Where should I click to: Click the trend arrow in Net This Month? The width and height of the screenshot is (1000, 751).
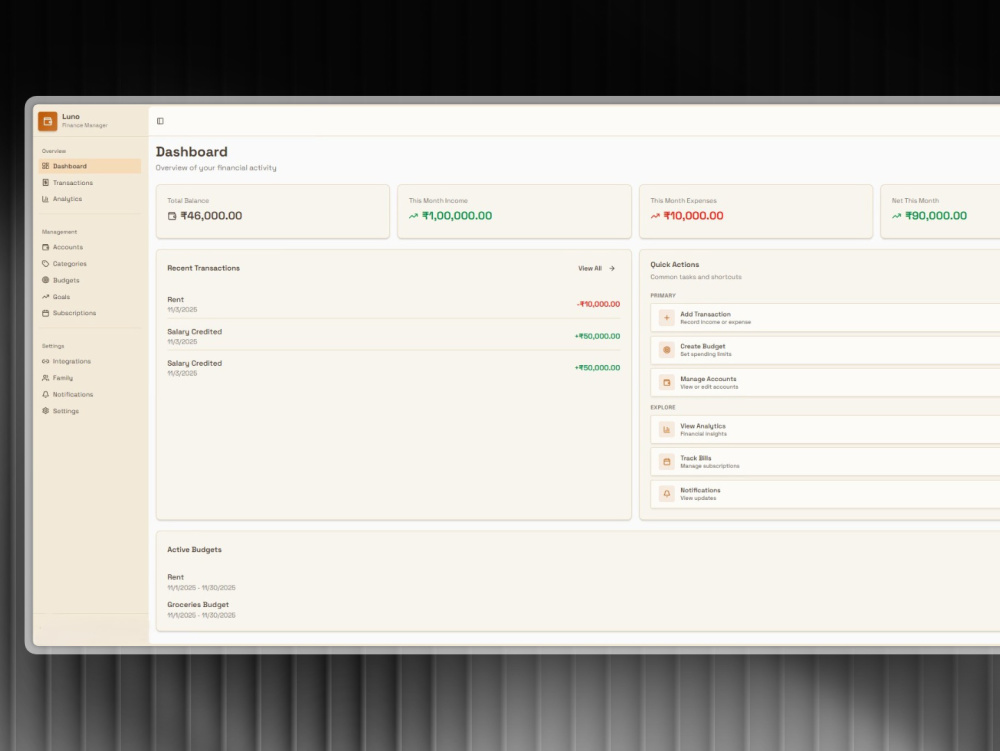coord(896,216)
